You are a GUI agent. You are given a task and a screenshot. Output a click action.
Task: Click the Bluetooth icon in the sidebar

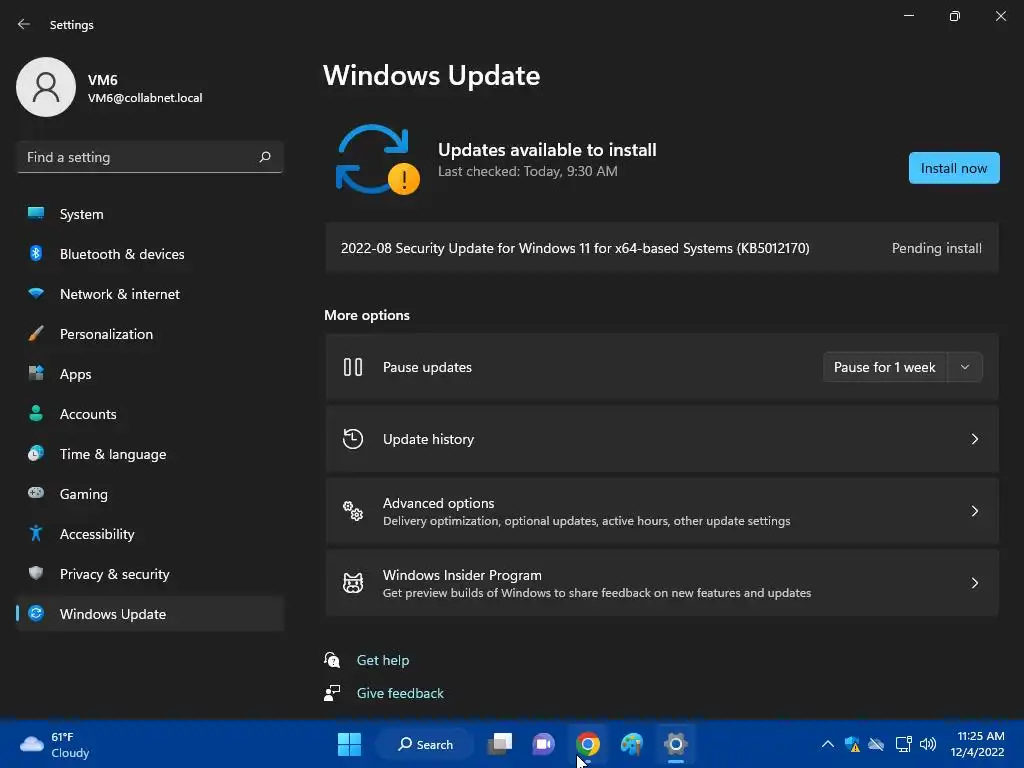(x=36, y=253)
